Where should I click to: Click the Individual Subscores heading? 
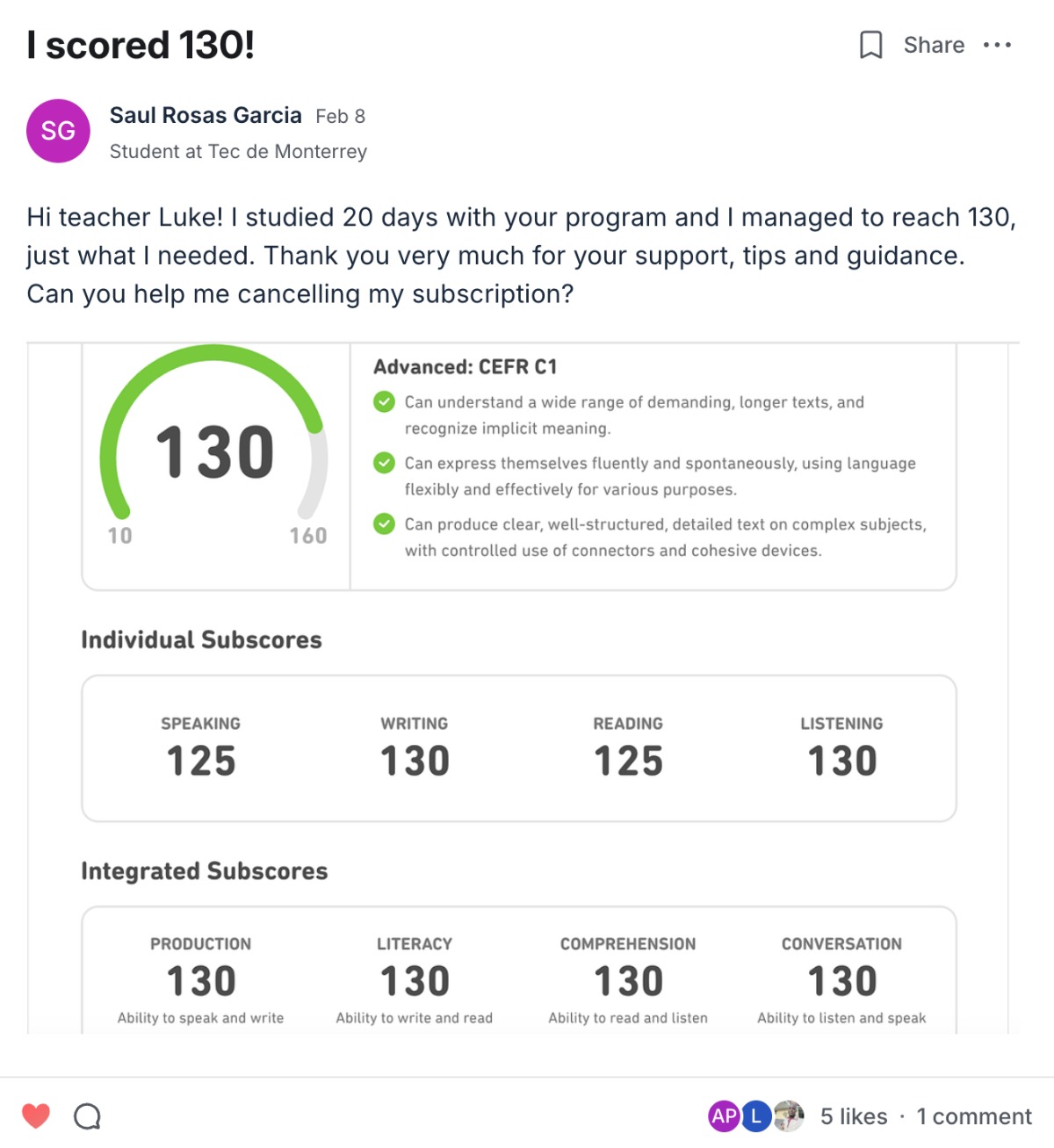tap(201, 639)
